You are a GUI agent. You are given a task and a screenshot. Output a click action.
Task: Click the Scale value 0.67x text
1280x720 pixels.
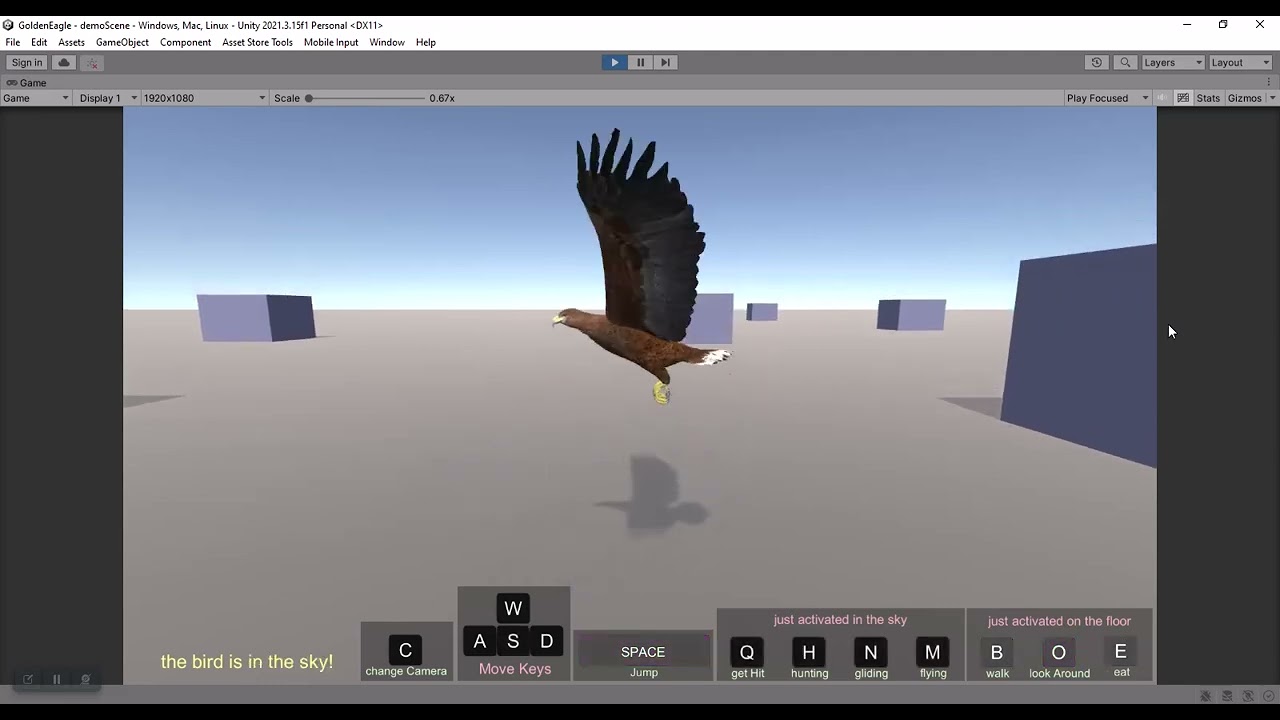click(442, 98)
